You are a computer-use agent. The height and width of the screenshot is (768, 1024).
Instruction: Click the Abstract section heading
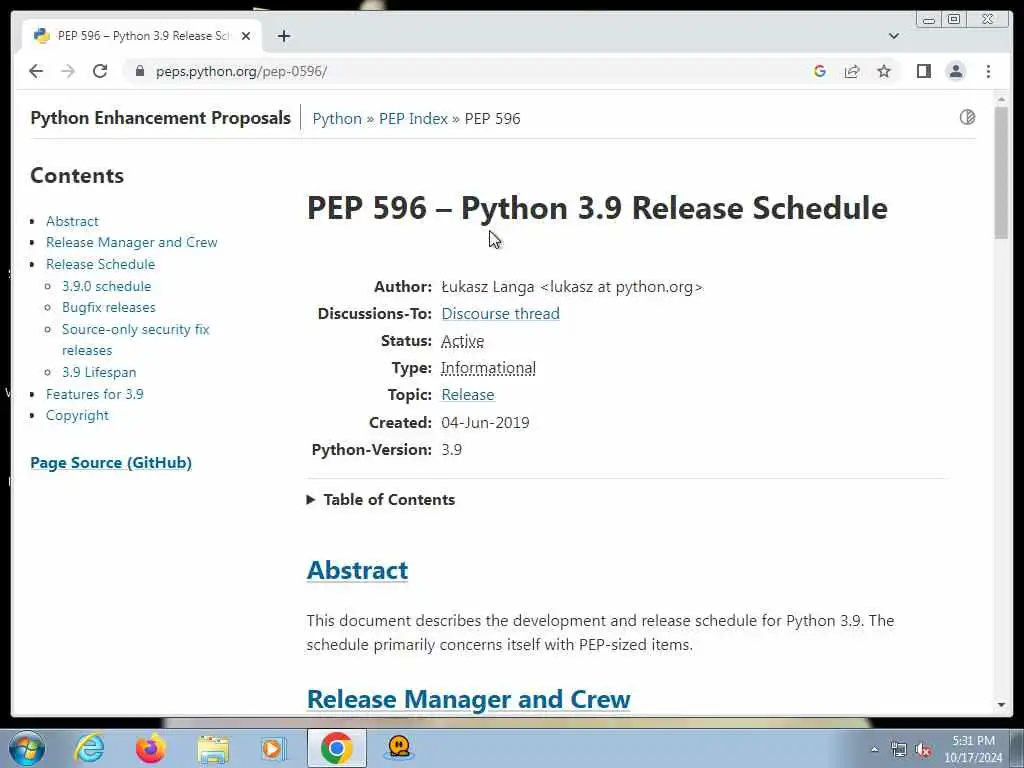tap(357, 570)
